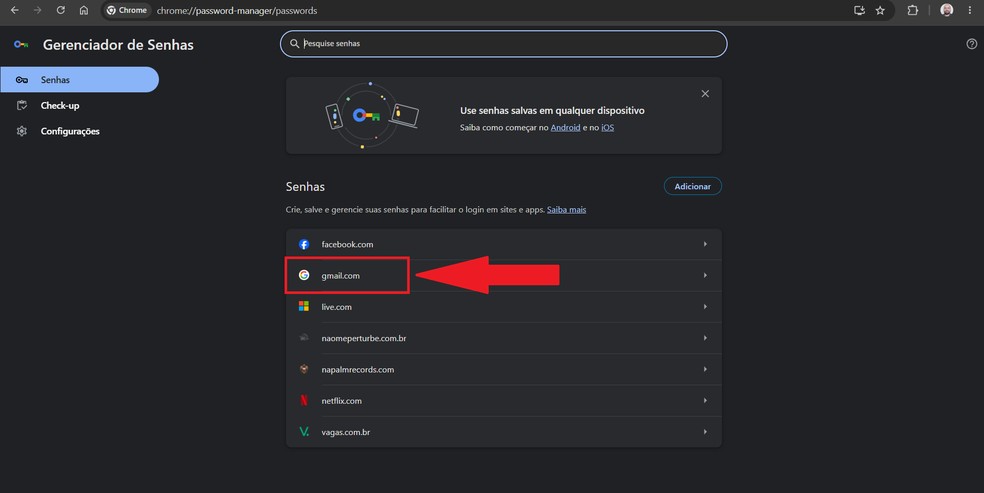Screen dimensions: 984x493
Task: Select the Senhas sidebar tab
Action: (x=79, y=80)
